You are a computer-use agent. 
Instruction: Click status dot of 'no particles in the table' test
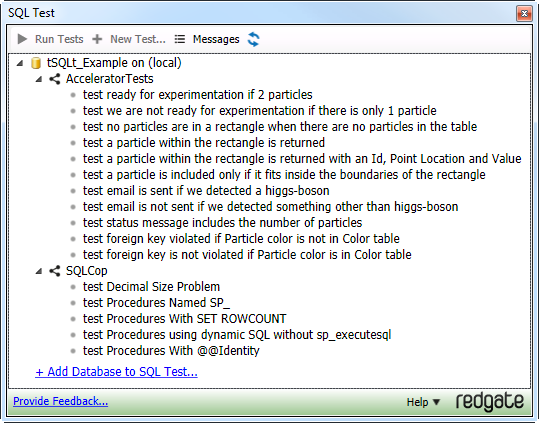[x=73, y=127]
